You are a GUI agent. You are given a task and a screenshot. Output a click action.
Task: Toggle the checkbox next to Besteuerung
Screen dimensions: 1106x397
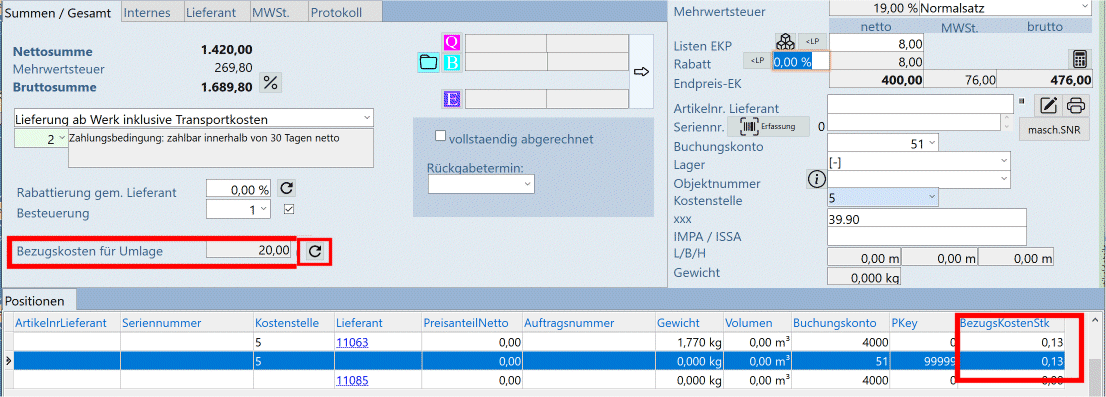pyautogui.click(x=288, y=209)
